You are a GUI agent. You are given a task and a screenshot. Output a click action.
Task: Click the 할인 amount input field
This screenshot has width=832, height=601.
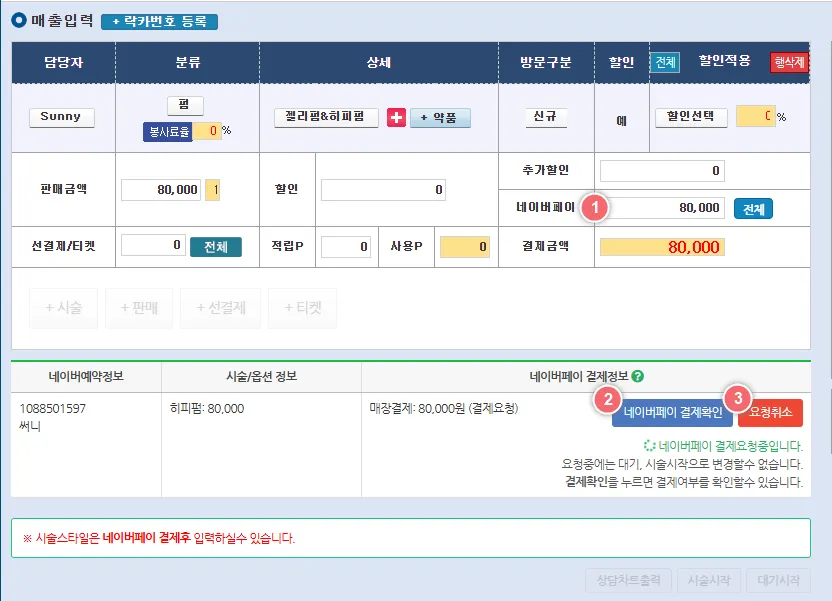tap(383, 190)
